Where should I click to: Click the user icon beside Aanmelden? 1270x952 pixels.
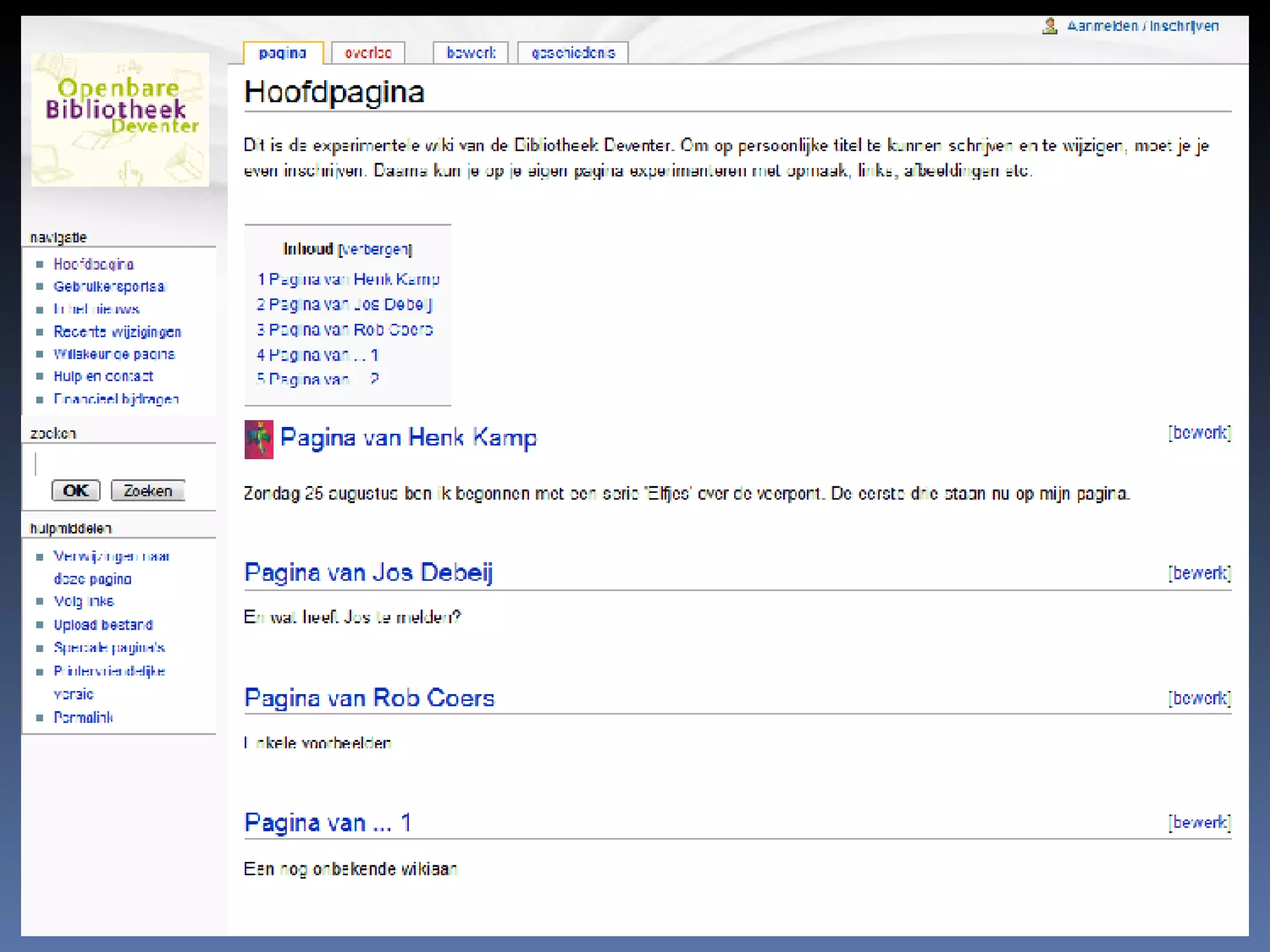(1049, 26)
